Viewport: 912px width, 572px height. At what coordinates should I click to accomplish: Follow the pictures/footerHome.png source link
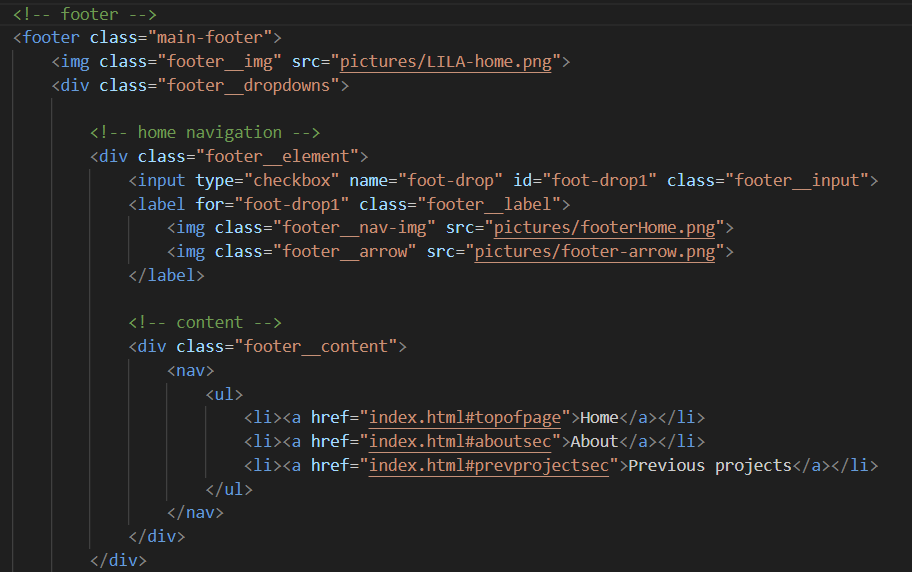coord(604,228)
